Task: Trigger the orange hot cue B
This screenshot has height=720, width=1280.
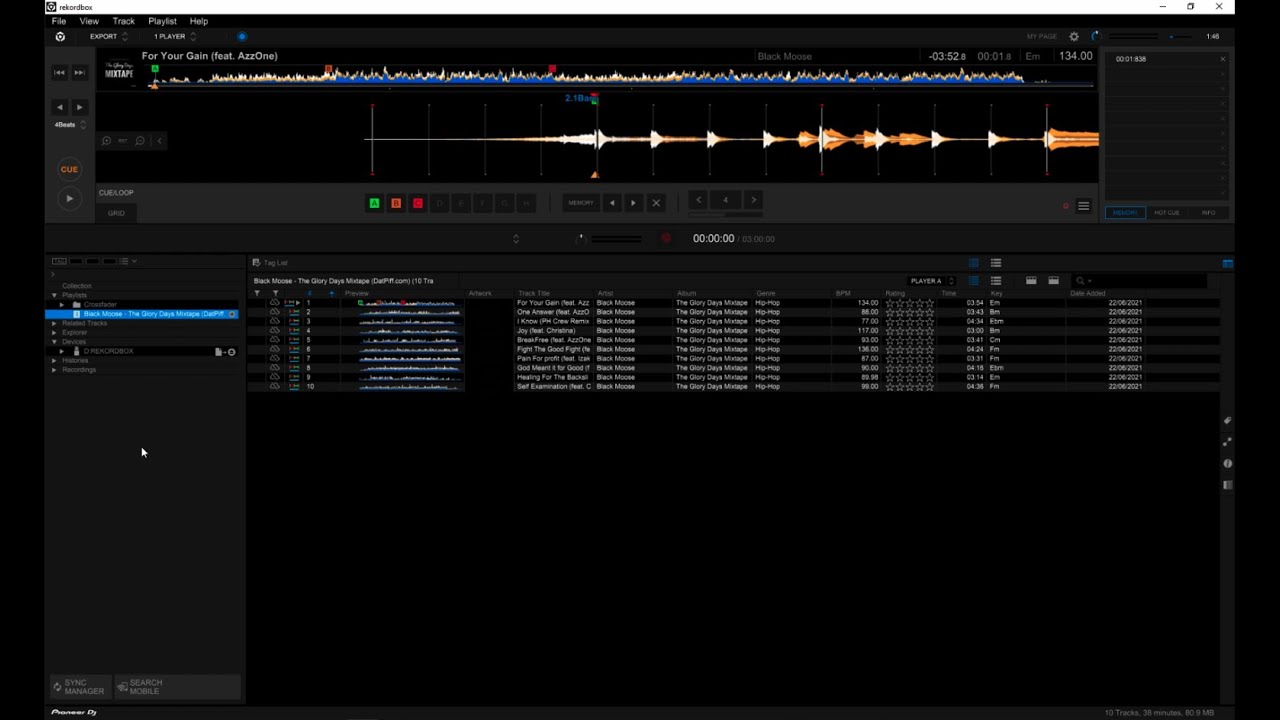Action: [x=396, y=203]
